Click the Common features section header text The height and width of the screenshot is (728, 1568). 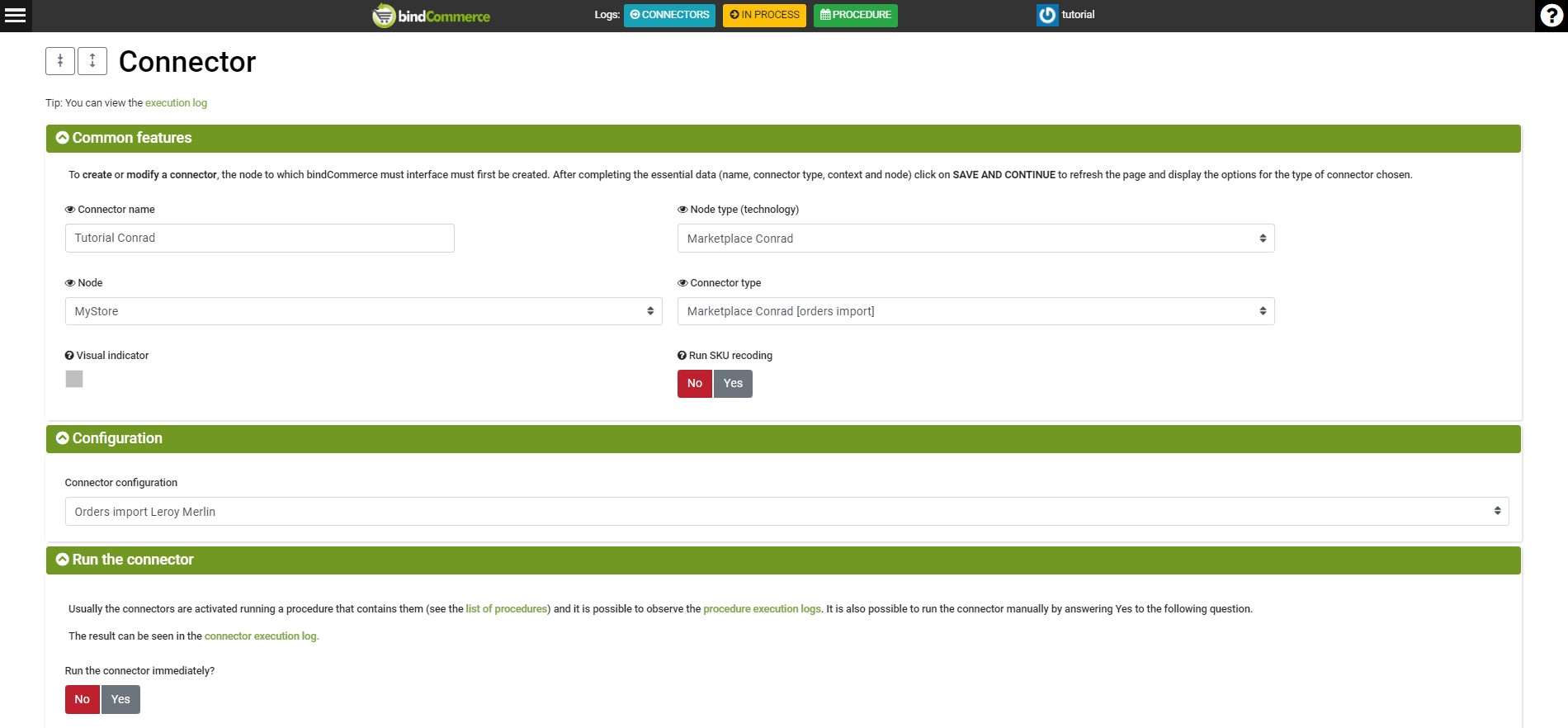pyautogui.click(x=132, y=138)
